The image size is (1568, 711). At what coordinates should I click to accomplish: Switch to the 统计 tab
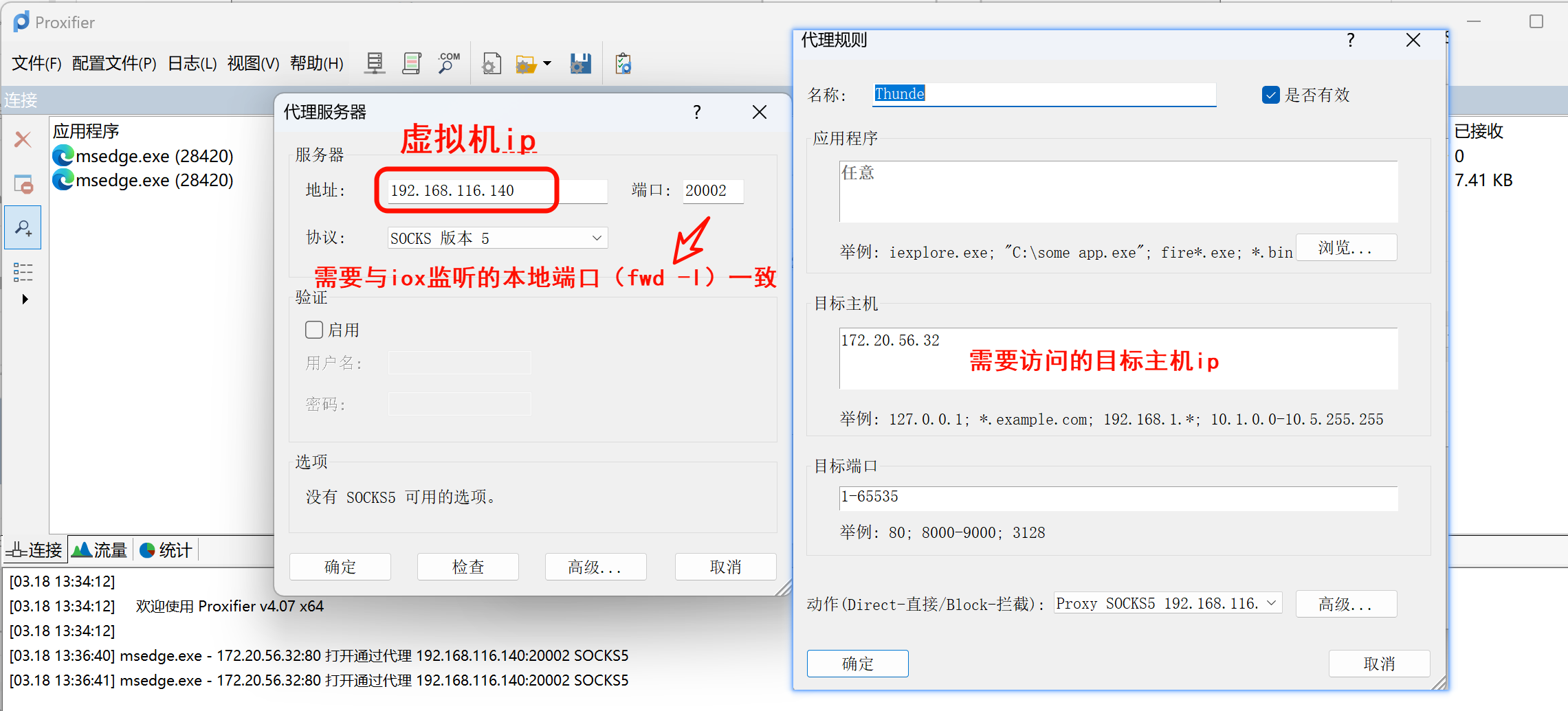coord(166,550)
